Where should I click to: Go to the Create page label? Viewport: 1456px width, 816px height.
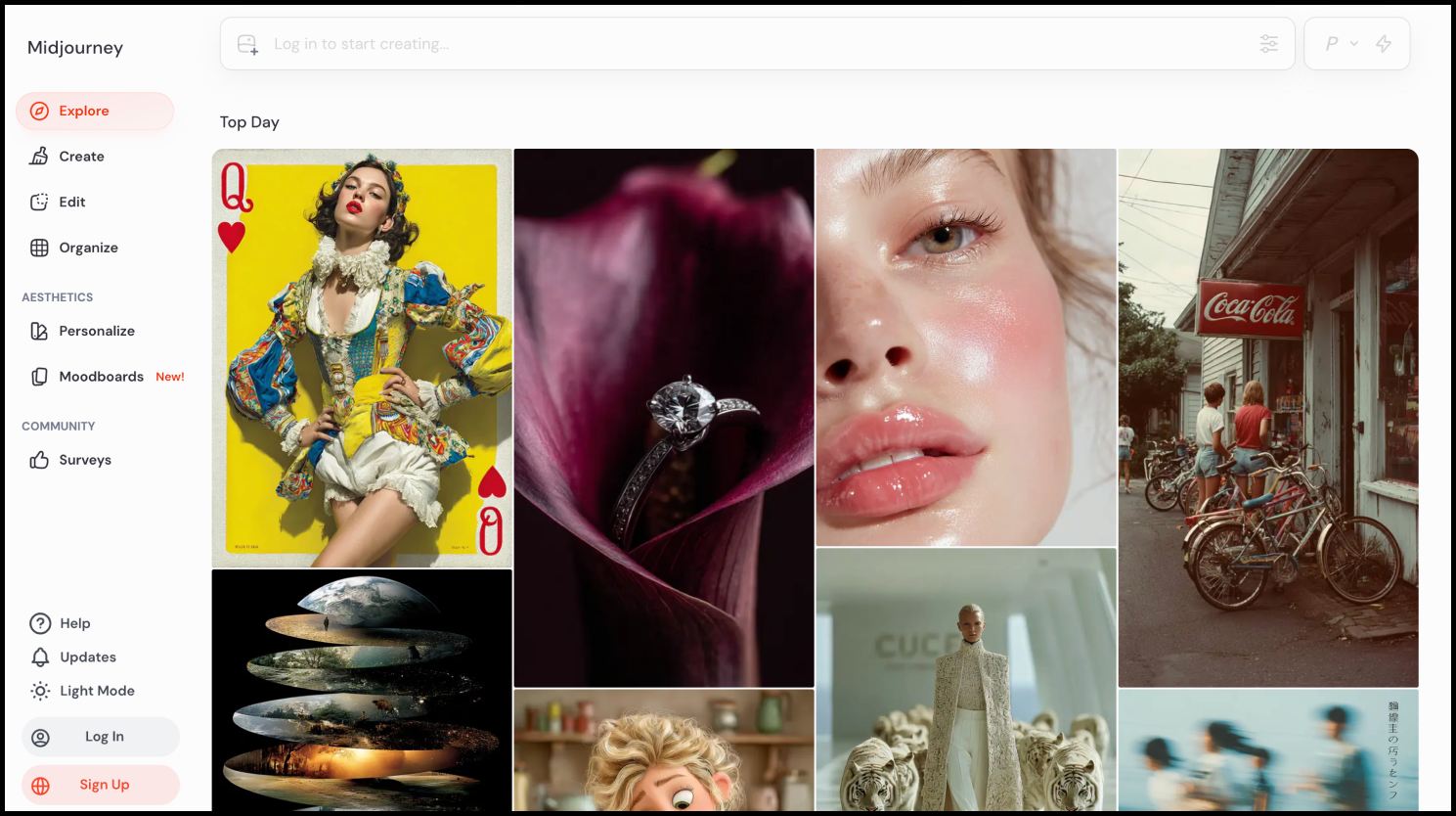point(81,157)
